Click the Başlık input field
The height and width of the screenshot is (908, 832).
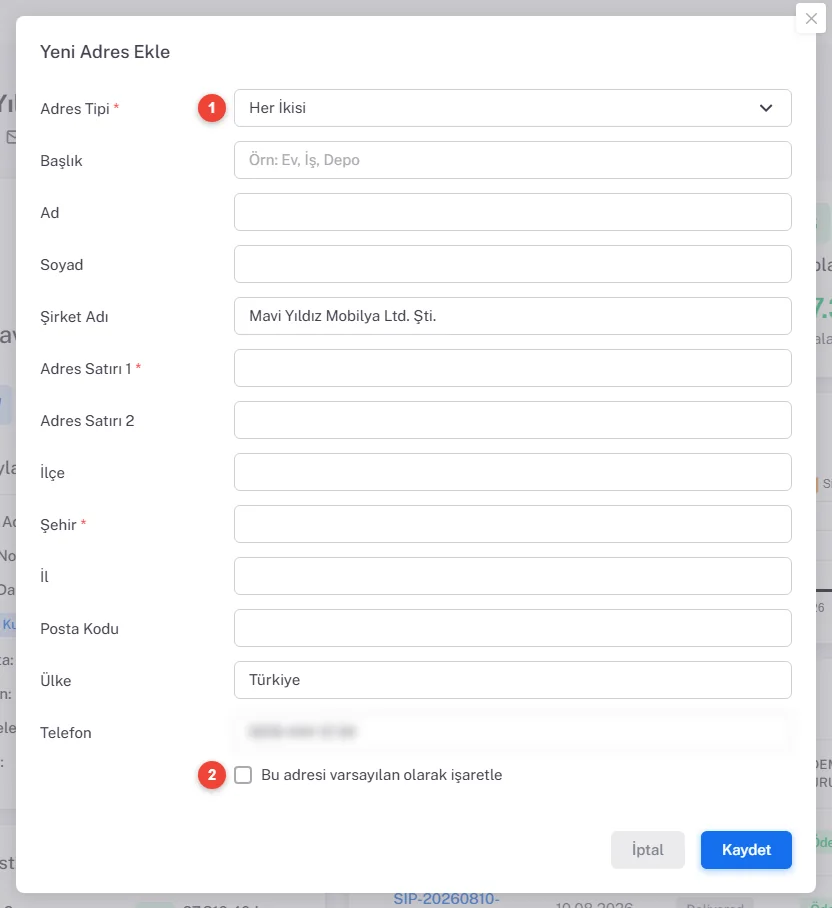(x=512, y=160)
